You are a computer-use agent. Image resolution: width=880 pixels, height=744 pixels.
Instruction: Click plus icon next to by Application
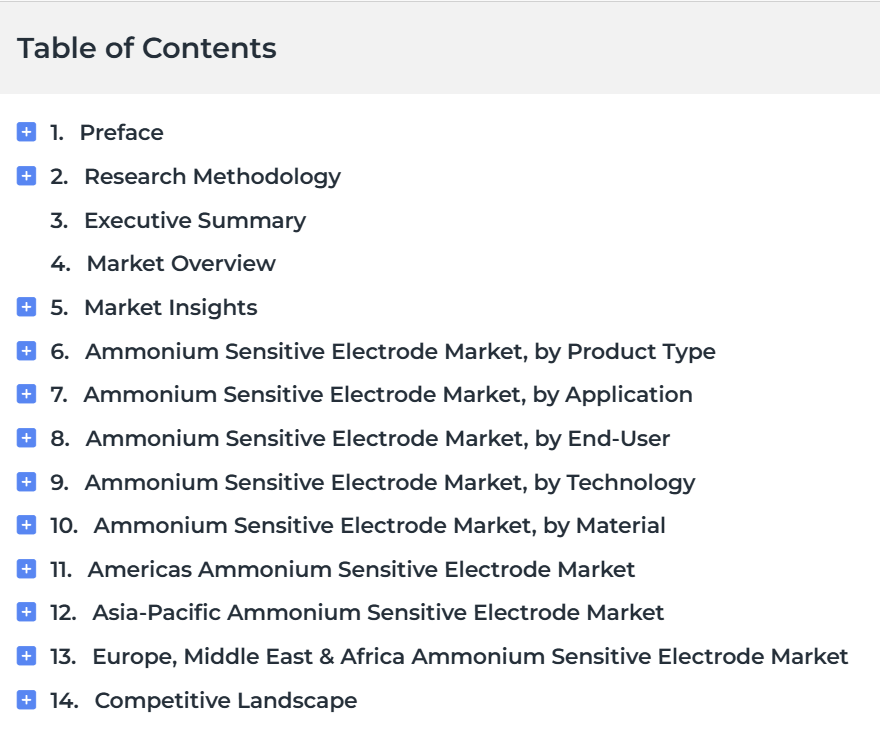[x=26, y=394]
